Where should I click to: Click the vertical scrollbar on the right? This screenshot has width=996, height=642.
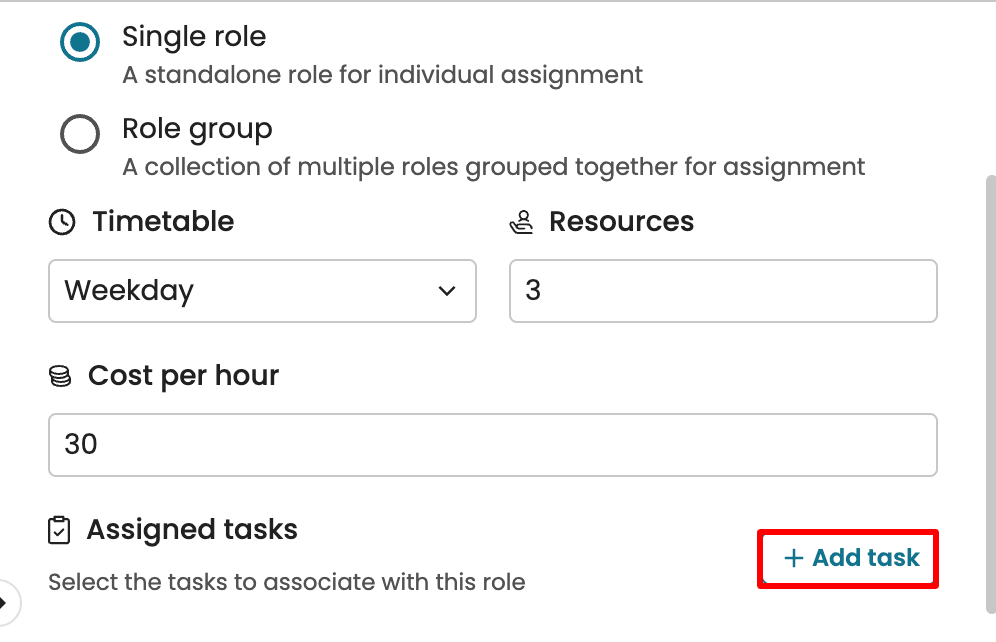pyautogui.click(x=990, y=390)
